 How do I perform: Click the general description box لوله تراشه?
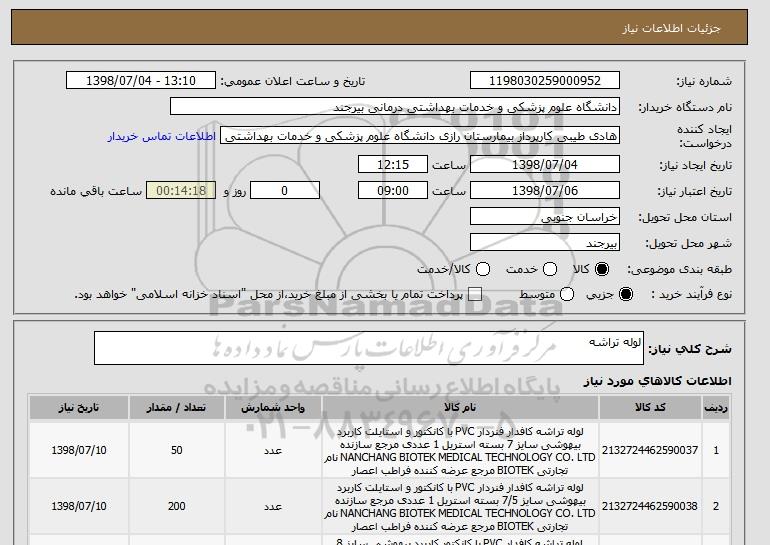click(x=369, y=348)
